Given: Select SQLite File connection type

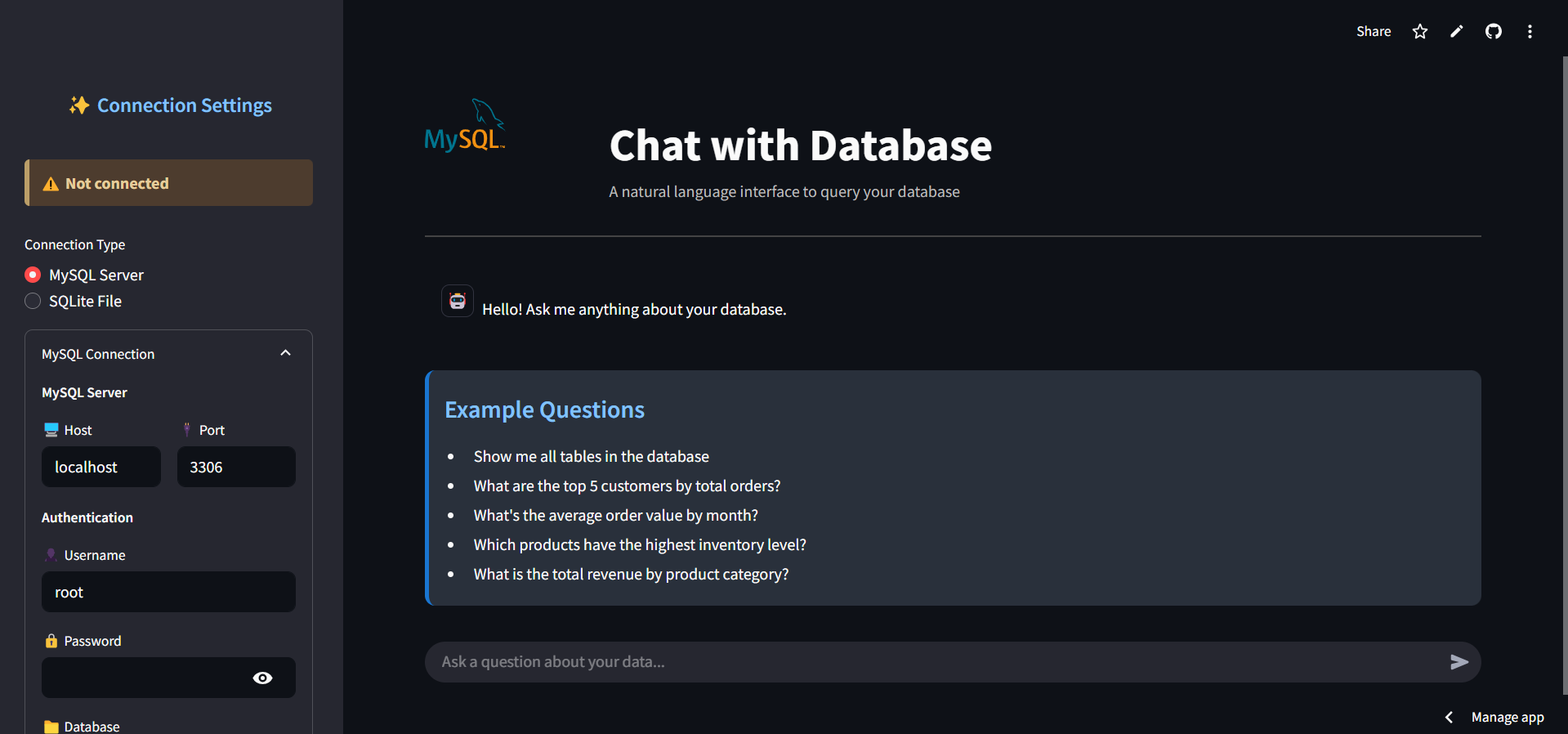Looking at the screenshot, I should point(33,301).
